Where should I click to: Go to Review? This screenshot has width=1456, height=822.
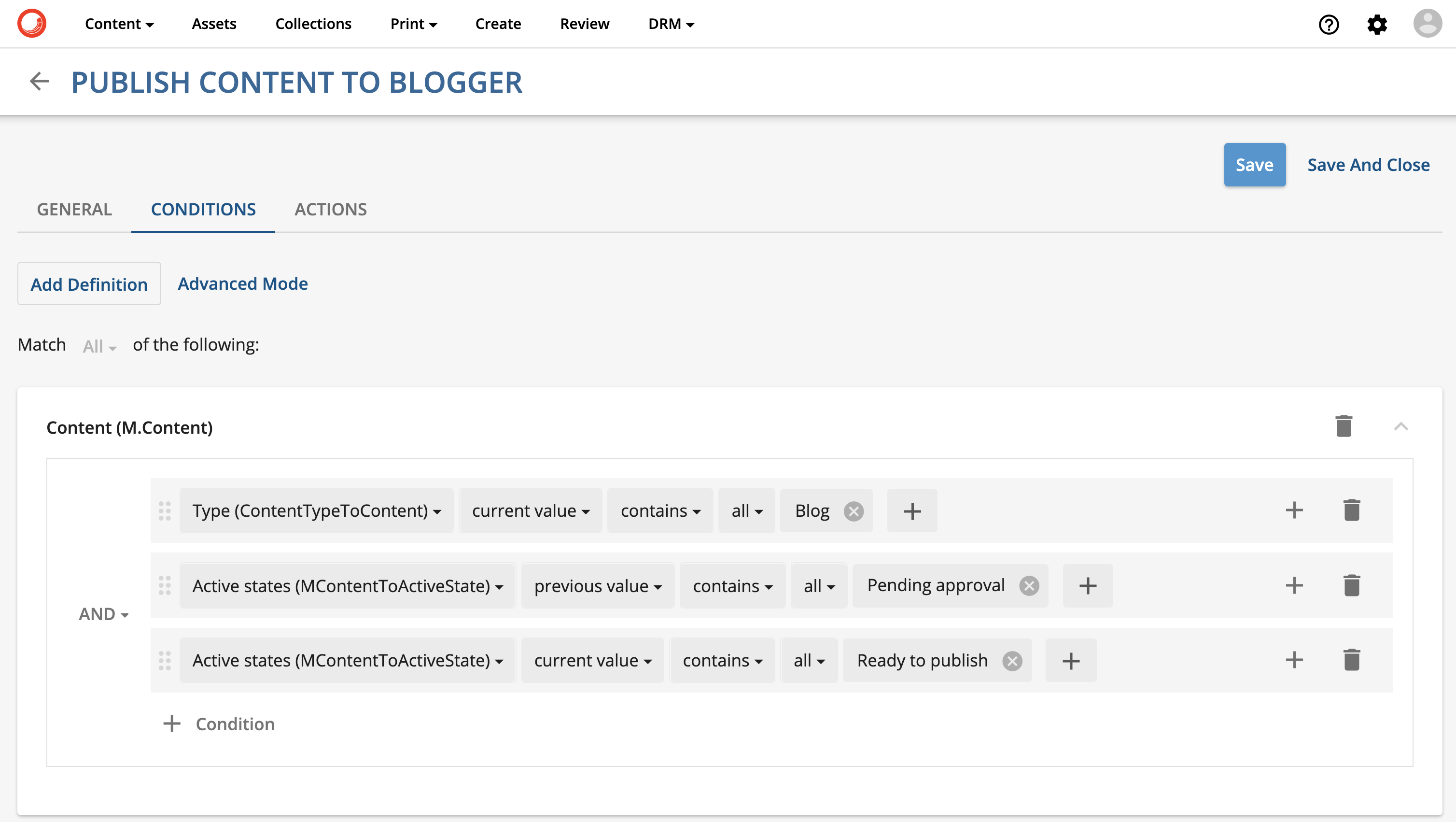(x=585, y=24)
